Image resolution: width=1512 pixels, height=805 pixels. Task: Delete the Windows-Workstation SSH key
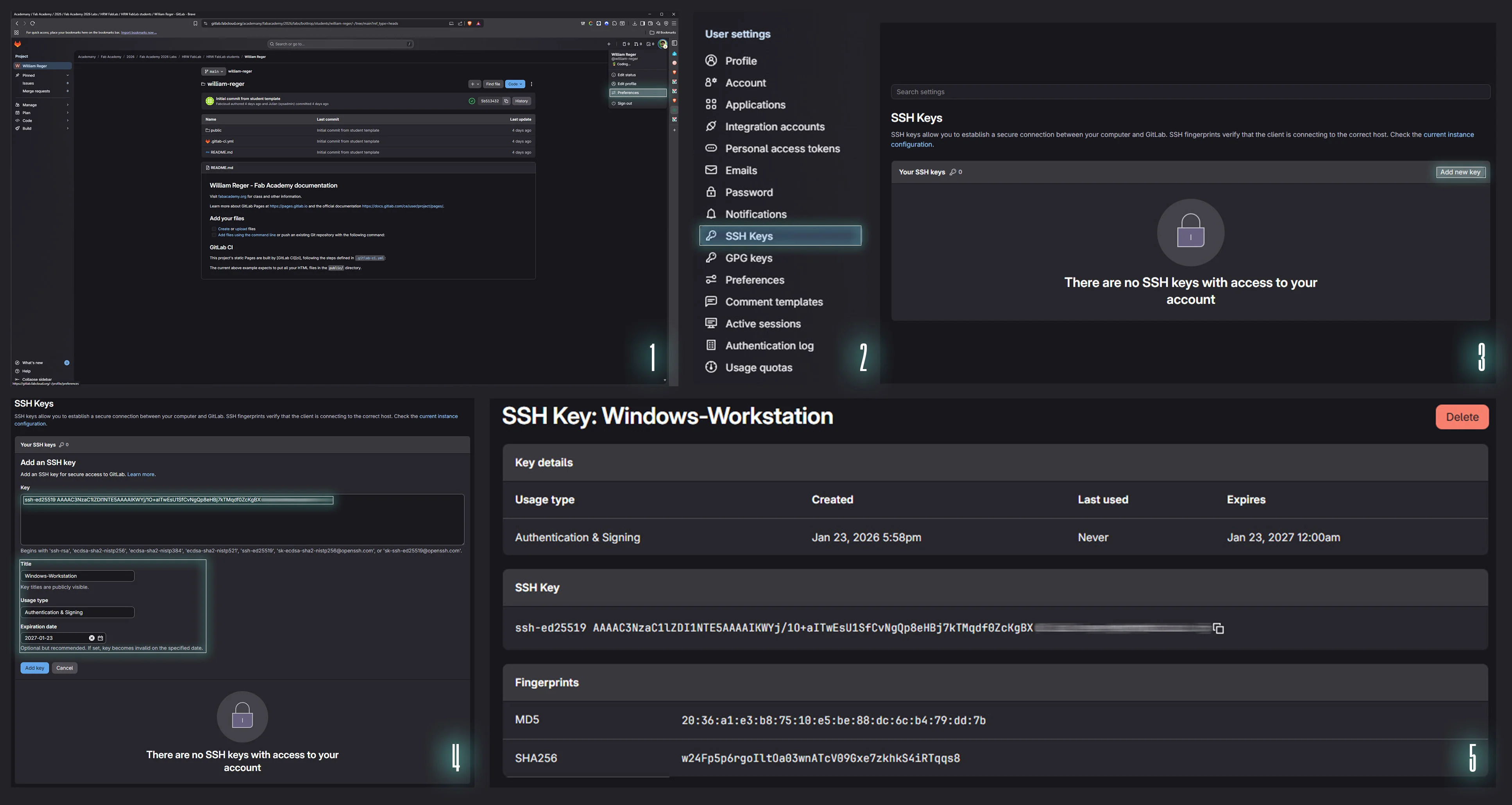click(x=1462, y=417)
